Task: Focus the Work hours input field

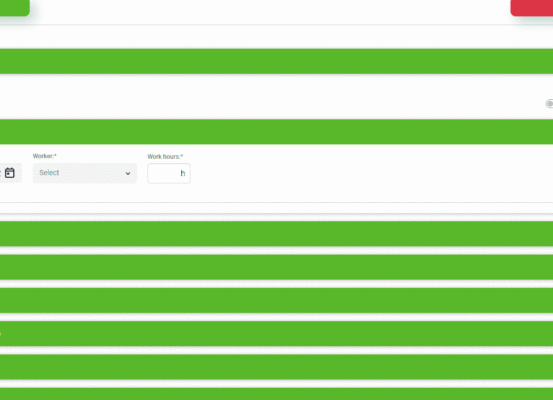Action: (x=169, y=173)
